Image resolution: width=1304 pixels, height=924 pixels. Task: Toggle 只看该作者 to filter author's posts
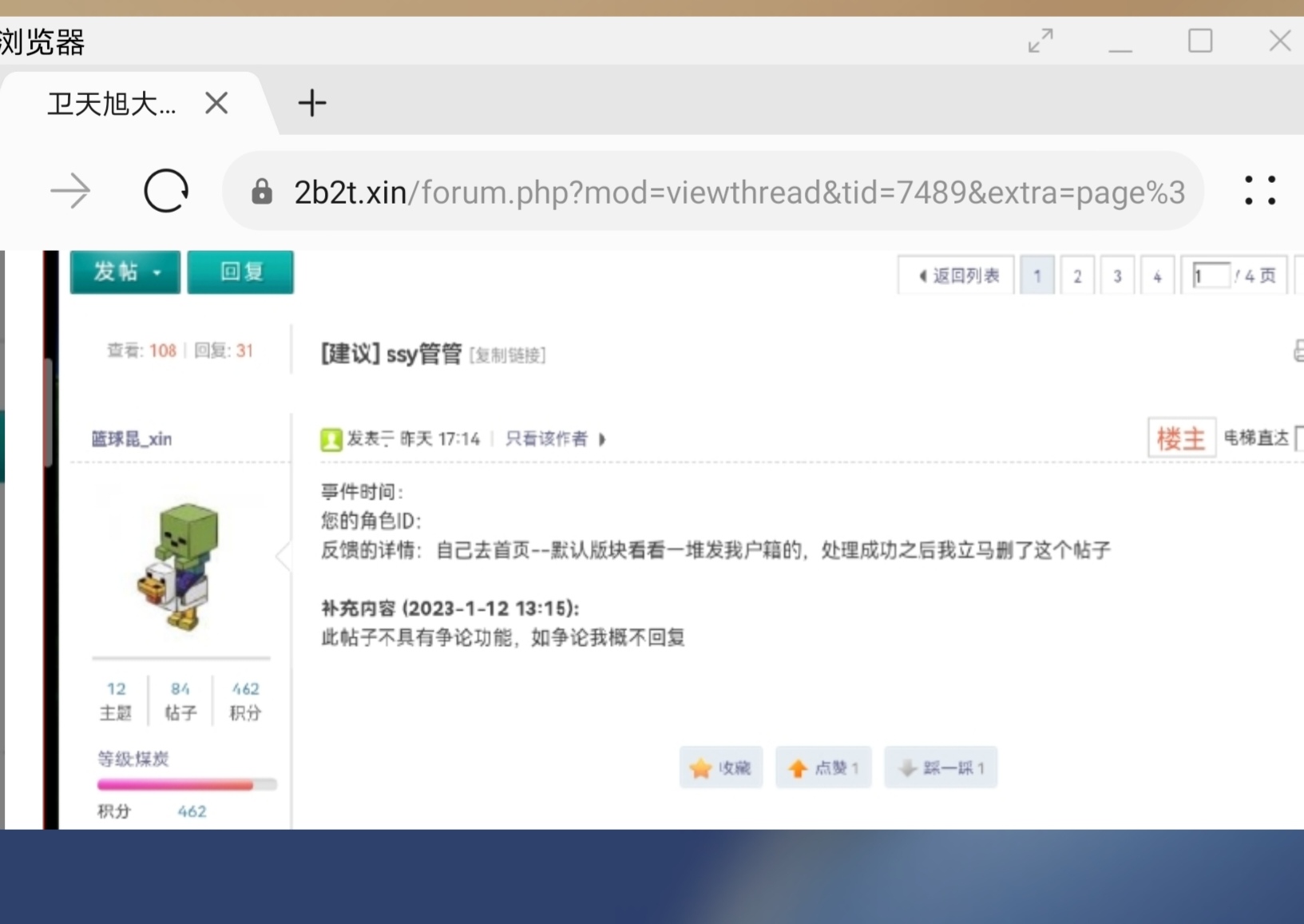[x=546, y=438]
